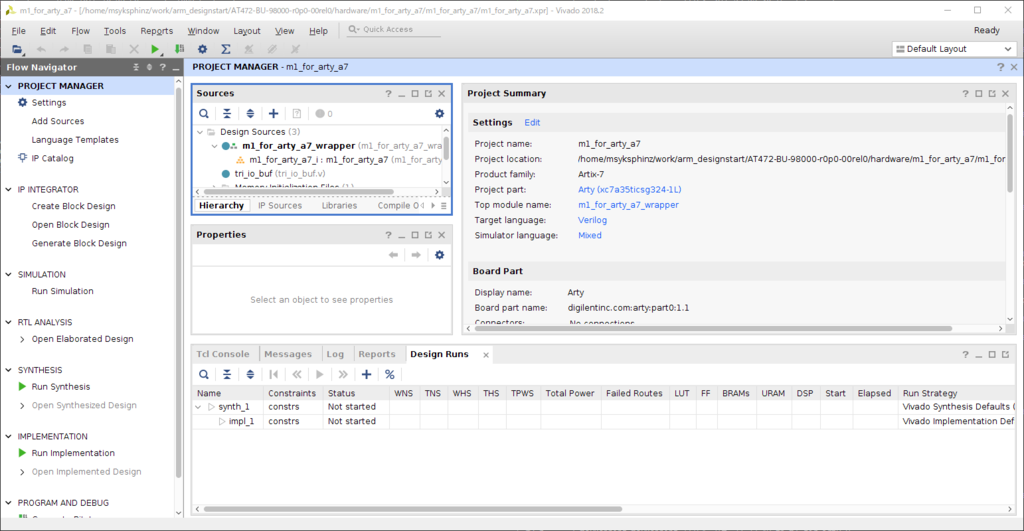Click green Run Implementation arrow icon

pos(23,453)
